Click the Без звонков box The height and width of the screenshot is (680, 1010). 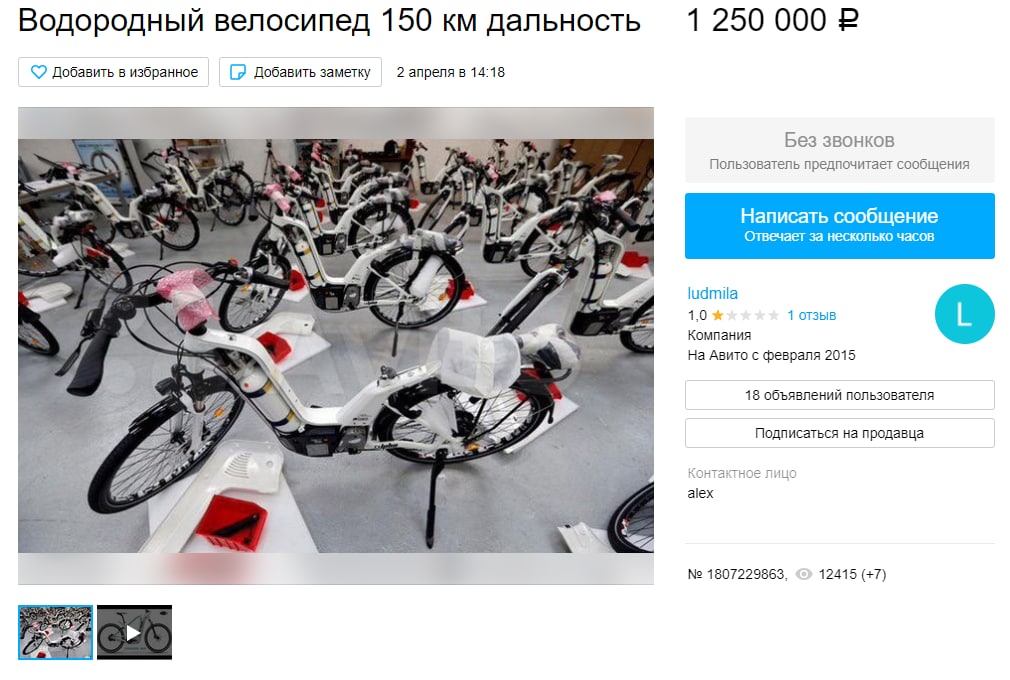pos(839,150)
